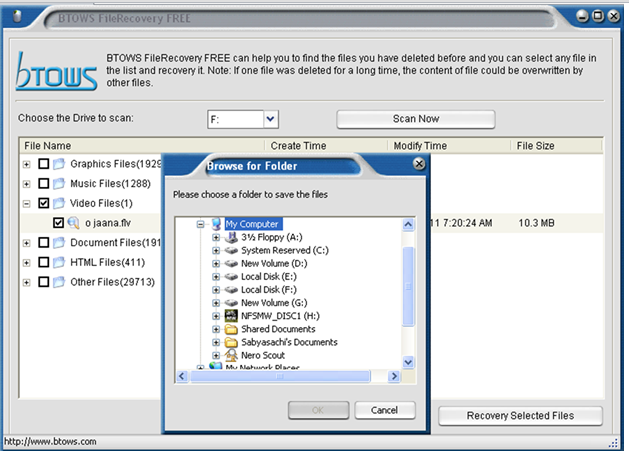Click the o jaana.flv file icon

click(x=73, y=223)
